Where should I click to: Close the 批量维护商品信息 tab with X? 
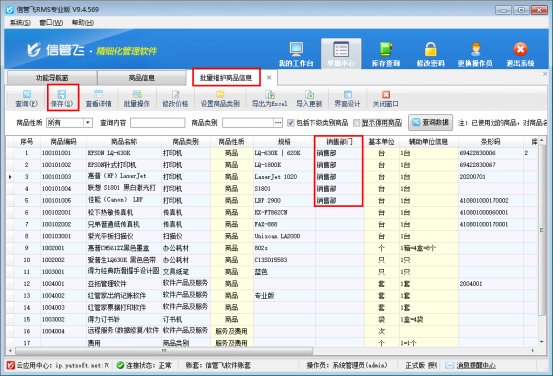point(269,78)
